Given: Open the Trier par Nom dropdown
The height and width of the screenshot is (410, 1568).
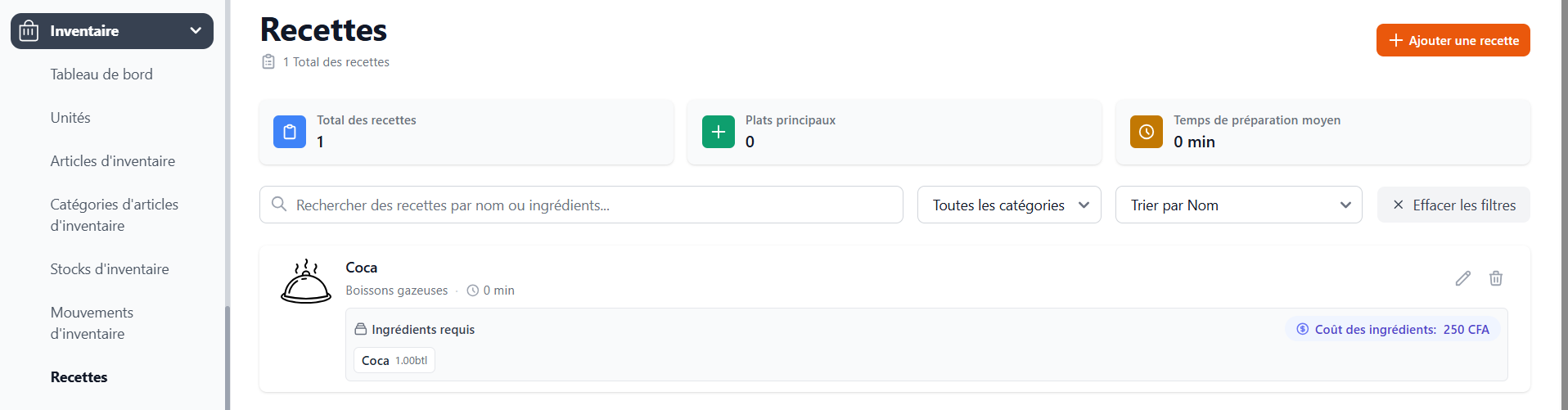Looking at the screenshot, I should 1237,205.
